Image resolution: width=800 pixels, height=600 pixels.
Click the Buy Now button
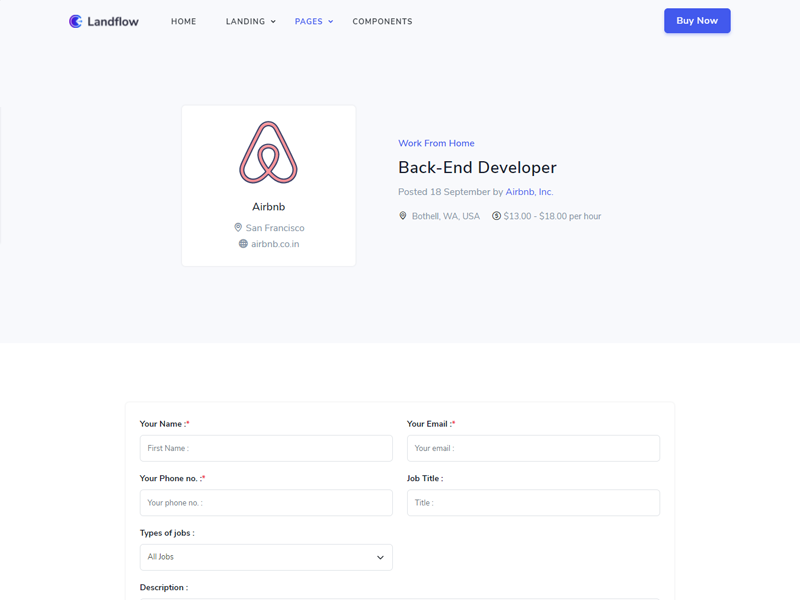point(697,21)
